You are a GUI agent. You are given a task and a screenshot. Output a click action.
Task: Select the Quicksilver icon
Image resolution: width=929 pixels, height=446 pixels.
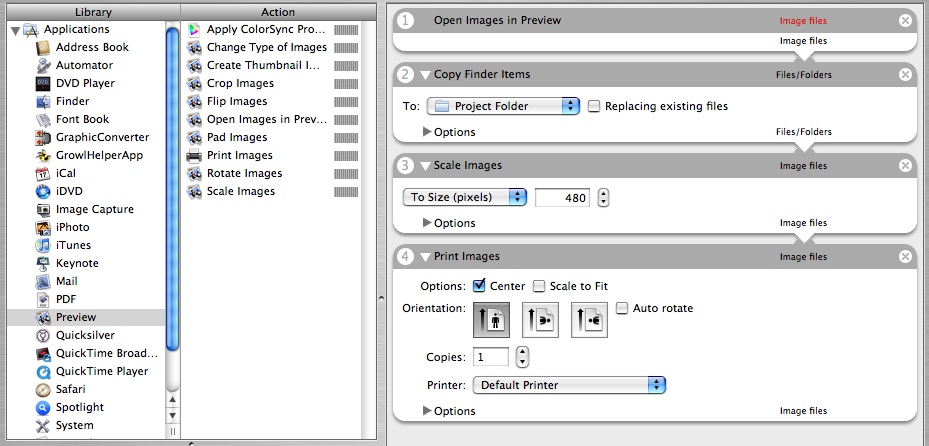[x=43, y=335]
